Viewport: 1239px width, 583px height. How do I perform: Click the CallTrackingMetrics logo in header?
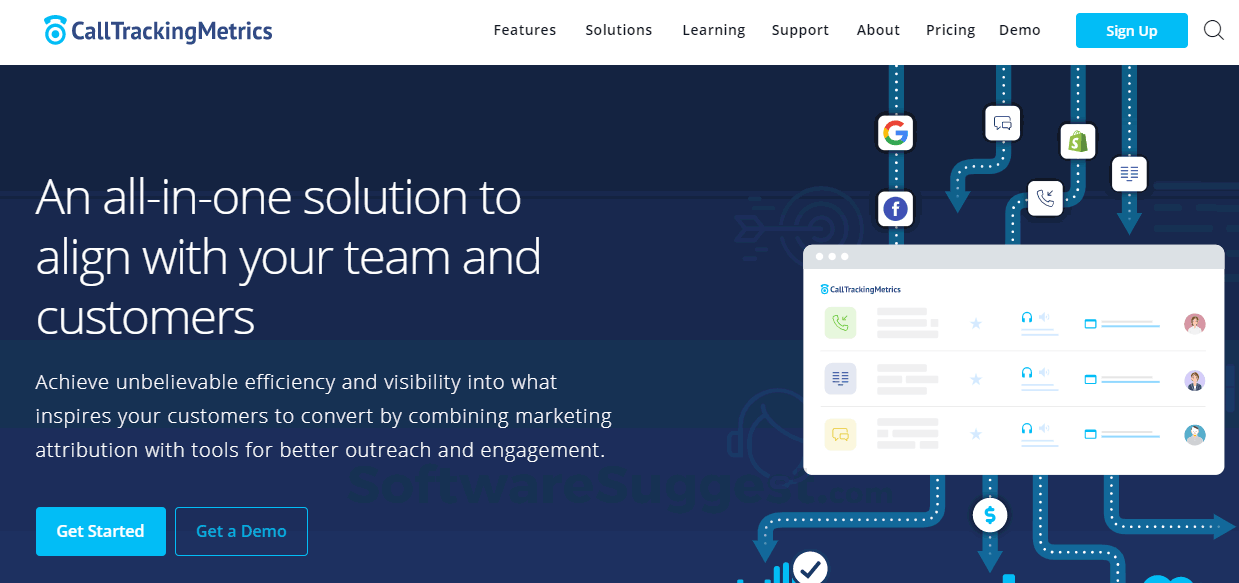click(158, 30)
